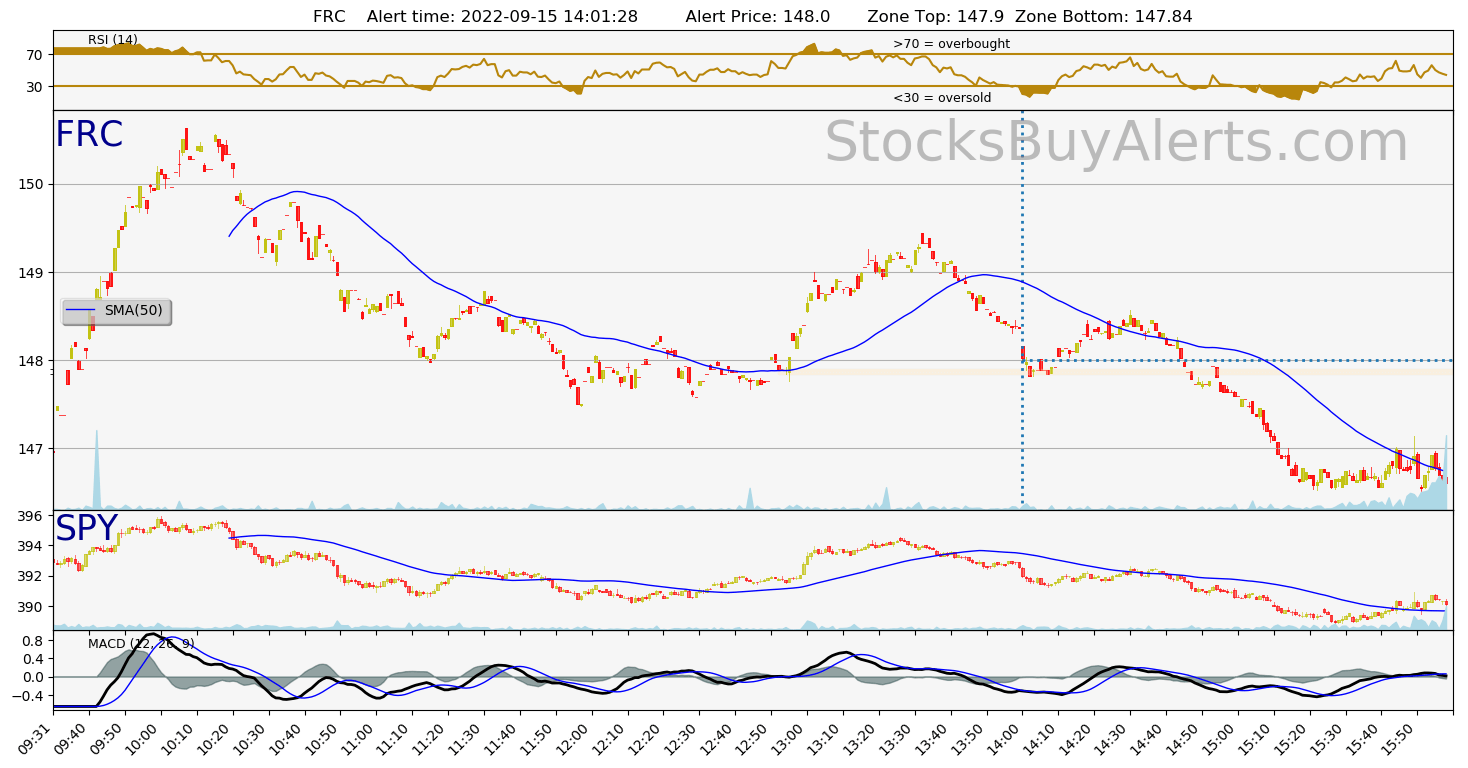Click the MACD 0.8 axis label
The width and height of the screenshot is (1468, 768).
(32, 640)
